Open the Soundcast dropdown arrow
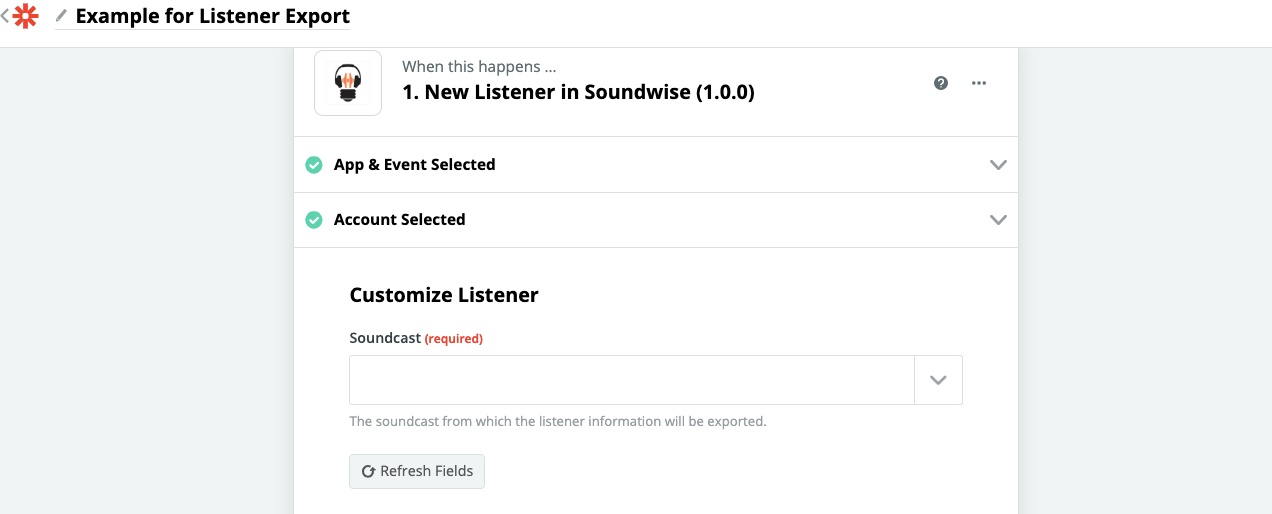The height and width of the screenshot is (514, 1272). (x=938, y=380)
